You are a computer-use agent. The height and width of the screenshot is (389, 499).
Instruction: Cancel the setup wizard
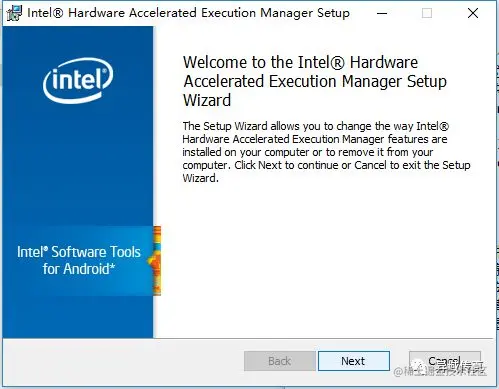click(x=445, y=361)
